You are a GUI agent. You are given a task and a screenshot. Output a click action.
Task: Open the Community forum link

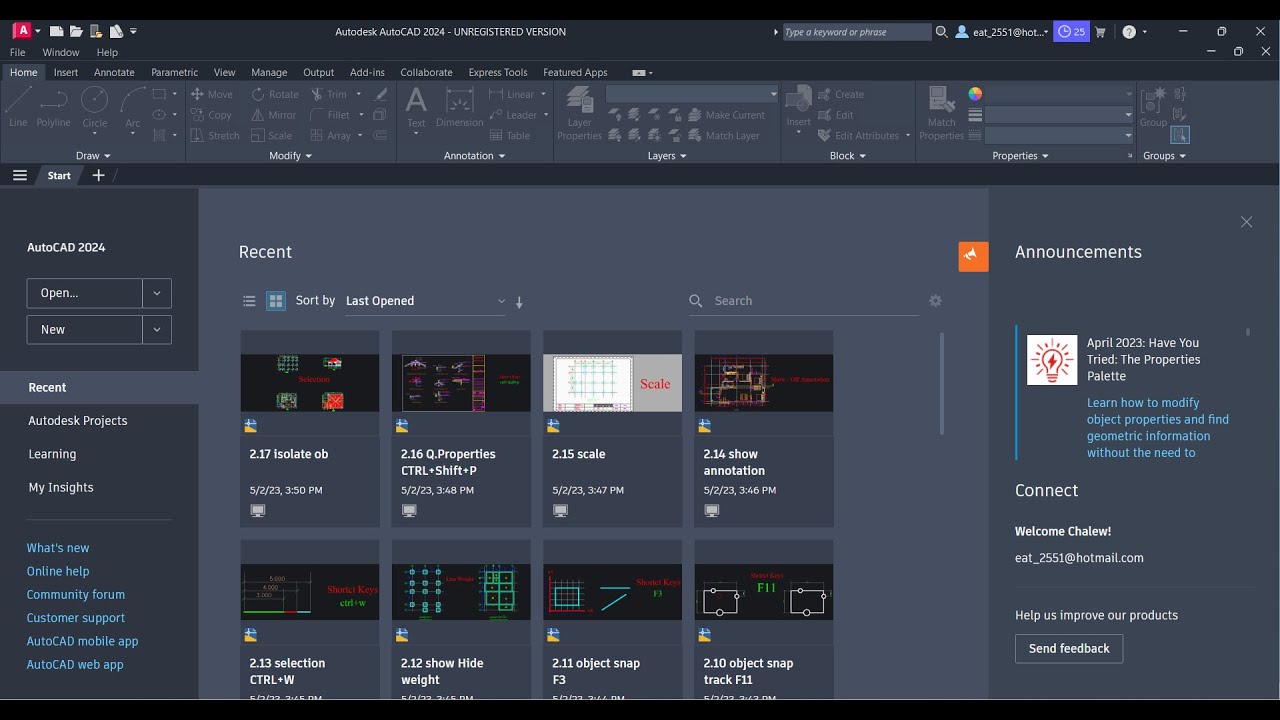[76, 594]
